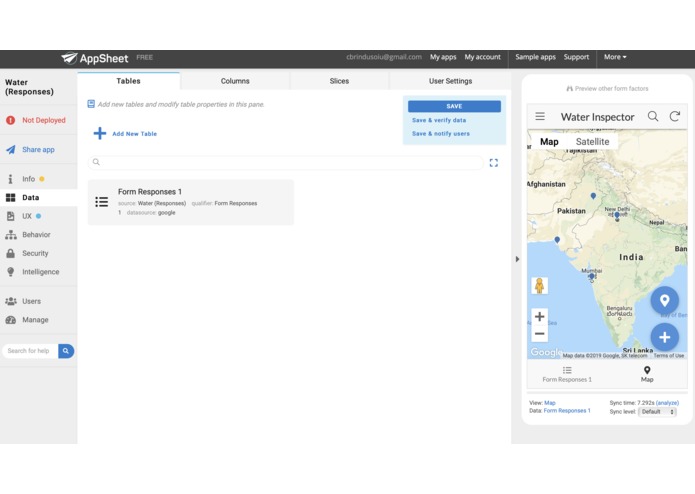Click the Intelligence lightbulb icon
This screenshot has height=494, width=695.
coord(11,272)
